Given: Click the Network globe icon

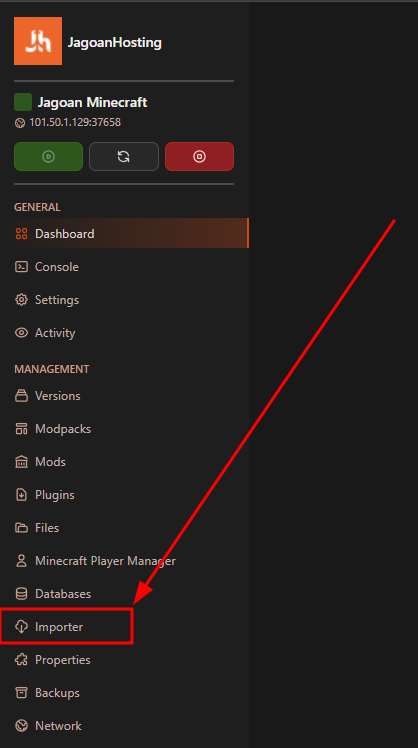Looking at the screenshot, I should click(21, 726).
